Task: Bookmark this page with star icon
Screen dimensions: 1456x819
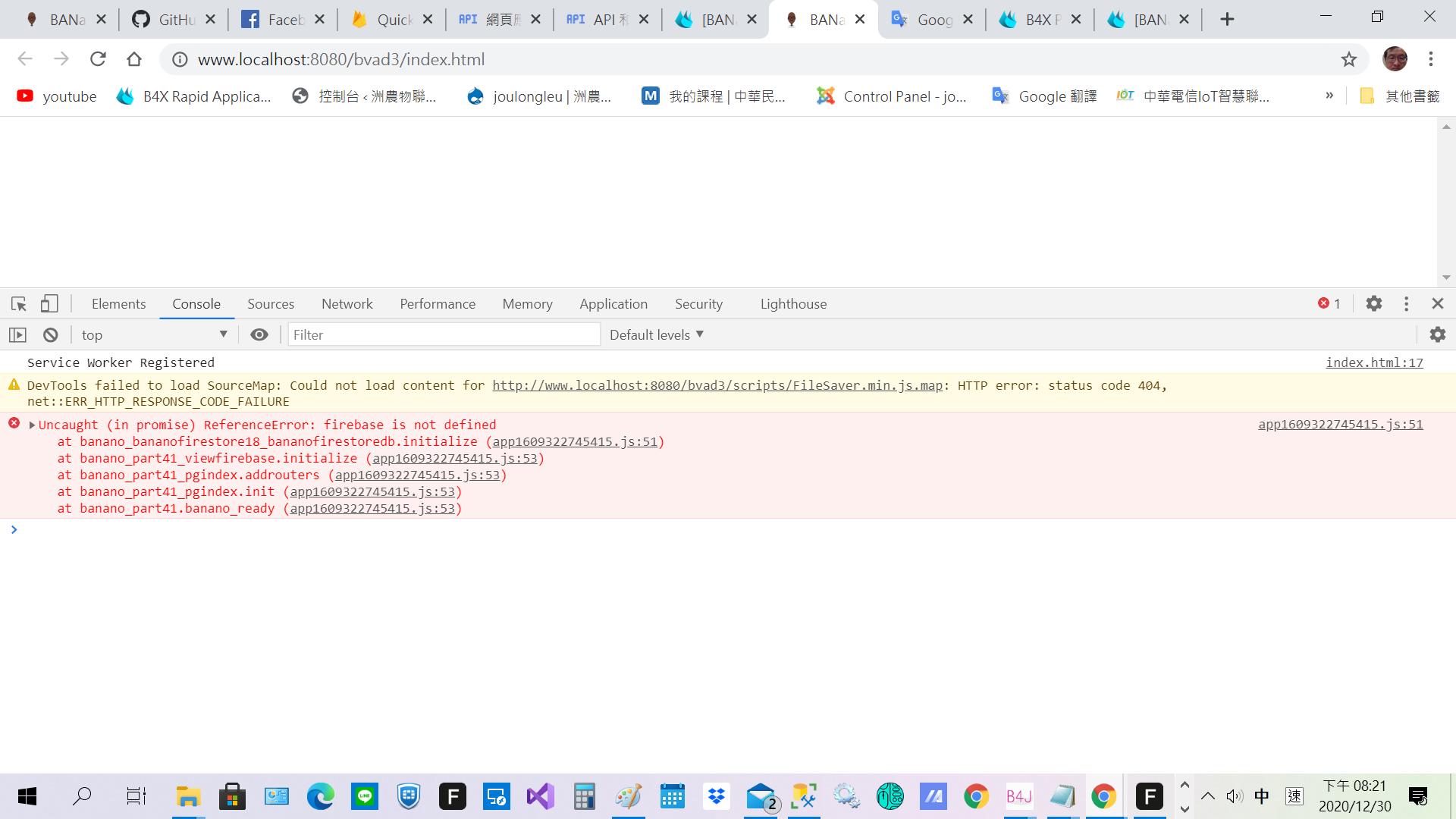Action: click(x=1348, y=59)
